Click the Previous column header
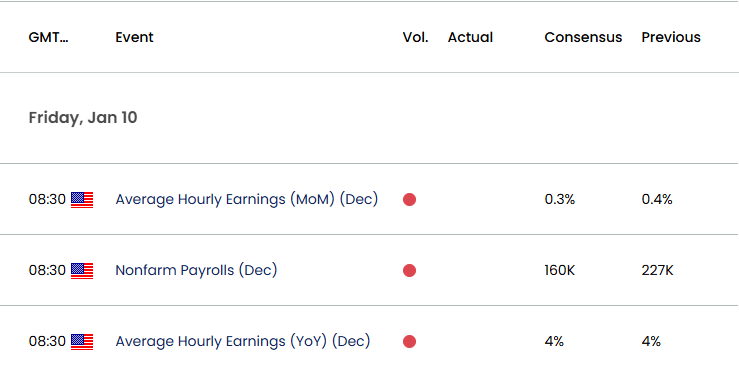Screen dimensions: 739x372 coord(671,37)
